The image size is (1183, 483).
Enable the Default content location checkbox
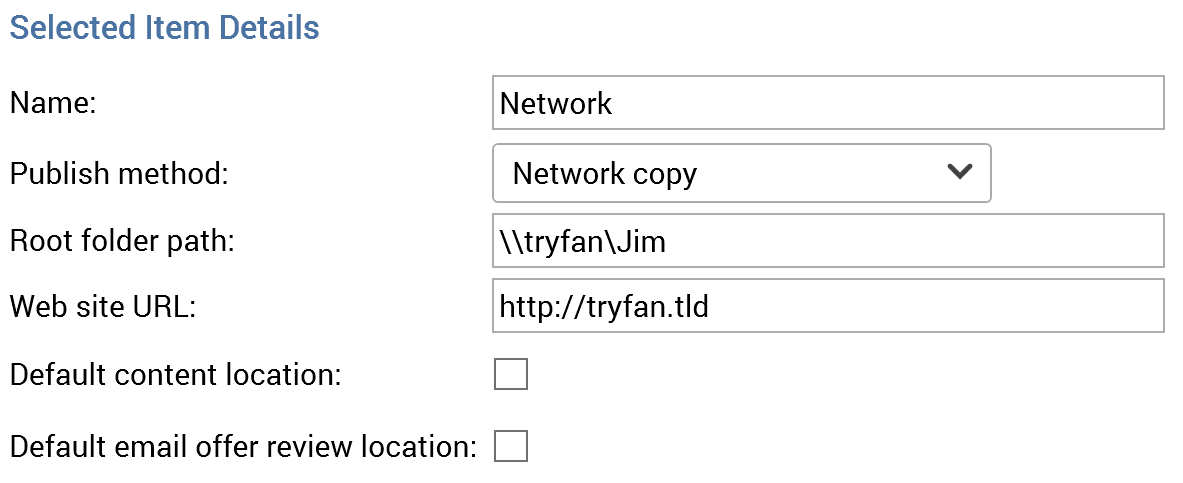511,375
